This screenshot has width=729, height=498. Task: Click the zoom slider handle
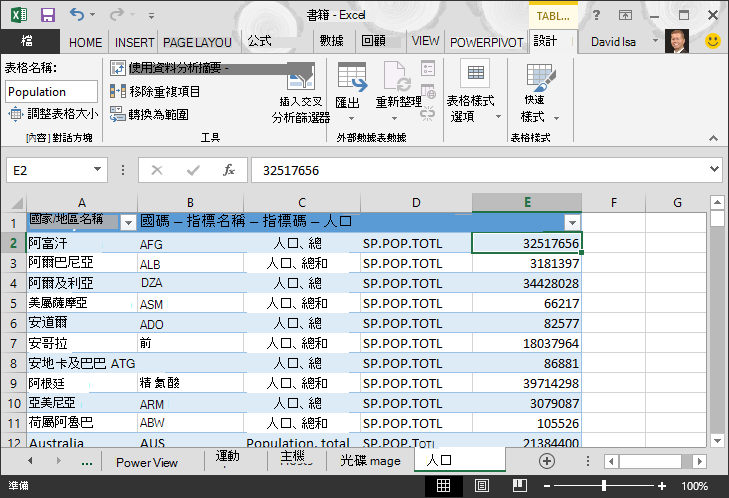[603, 486]
